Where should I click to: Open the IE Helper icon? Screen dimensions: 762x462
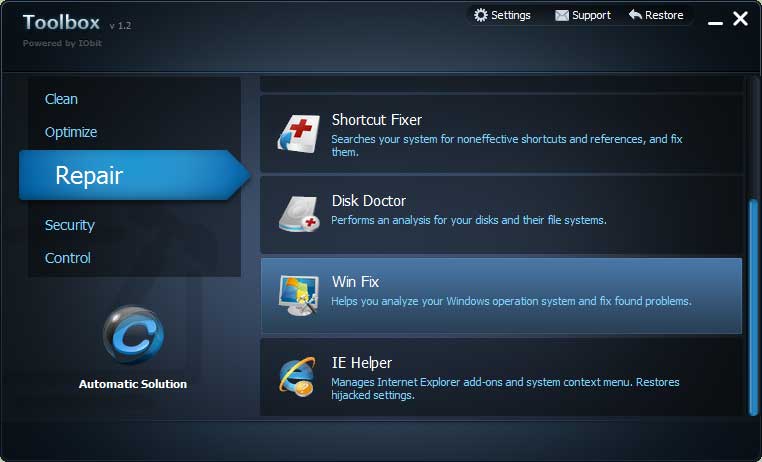297,375
